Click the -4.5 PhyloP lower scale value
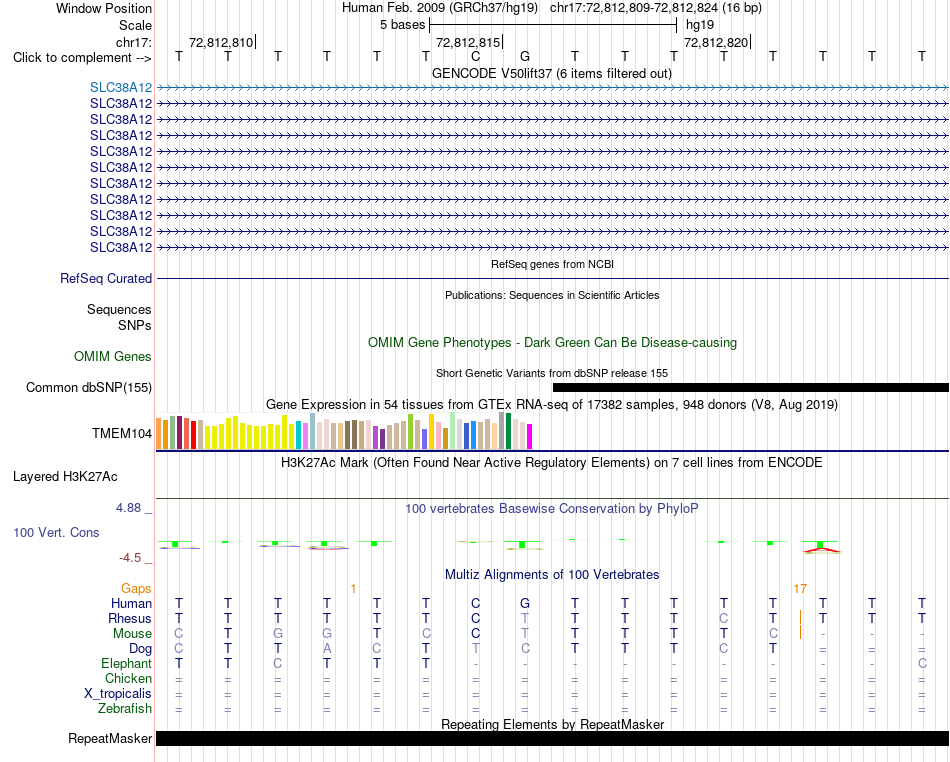The height and width of the screenshot is (762, 950). click(x=130, y=558)
